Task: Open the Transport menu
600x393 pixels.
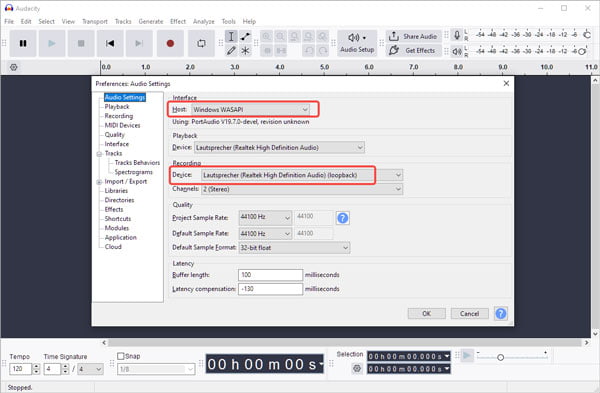Action: [95, 21]
